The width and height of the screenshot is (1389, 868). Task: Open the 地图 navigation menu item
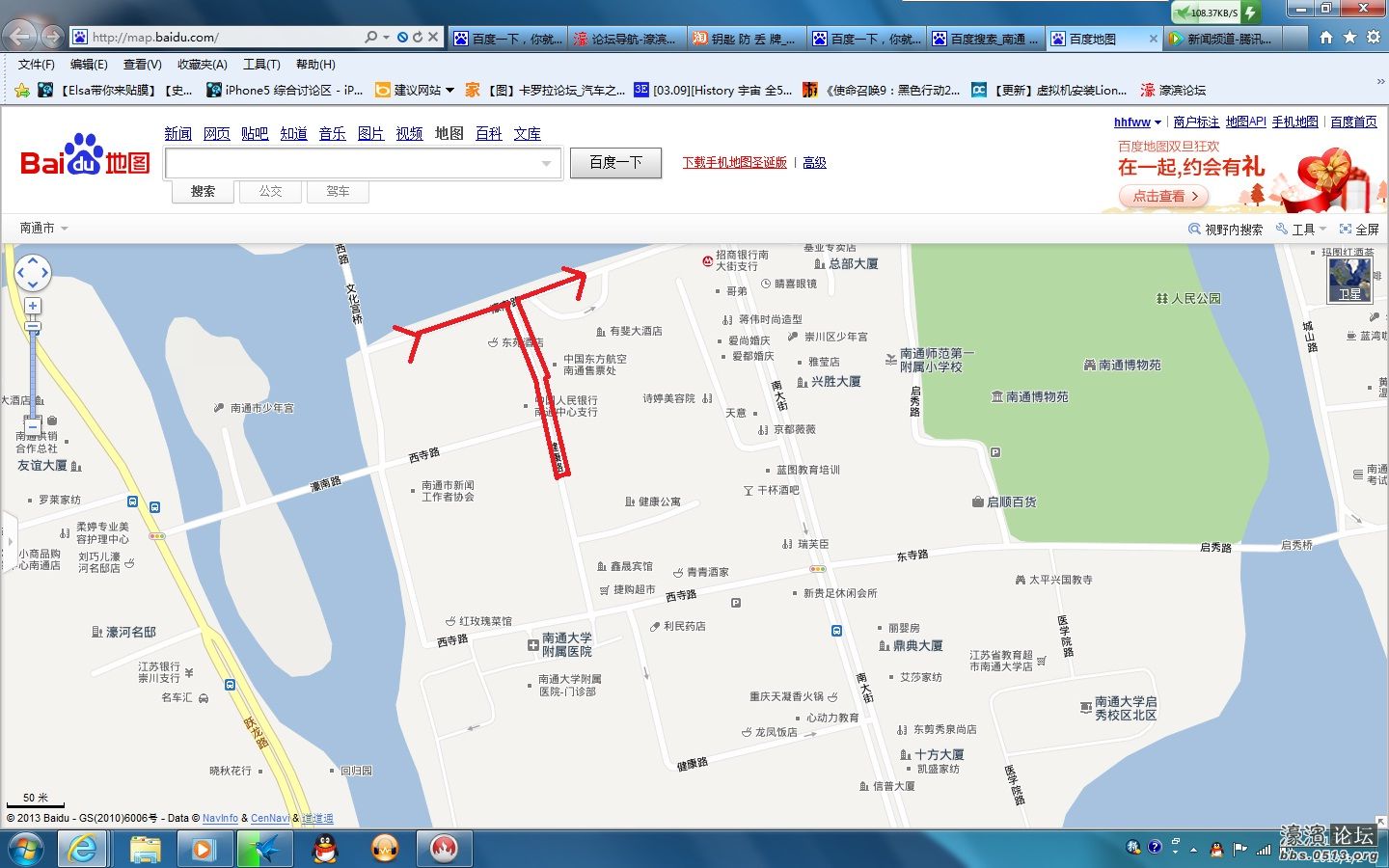448,134
